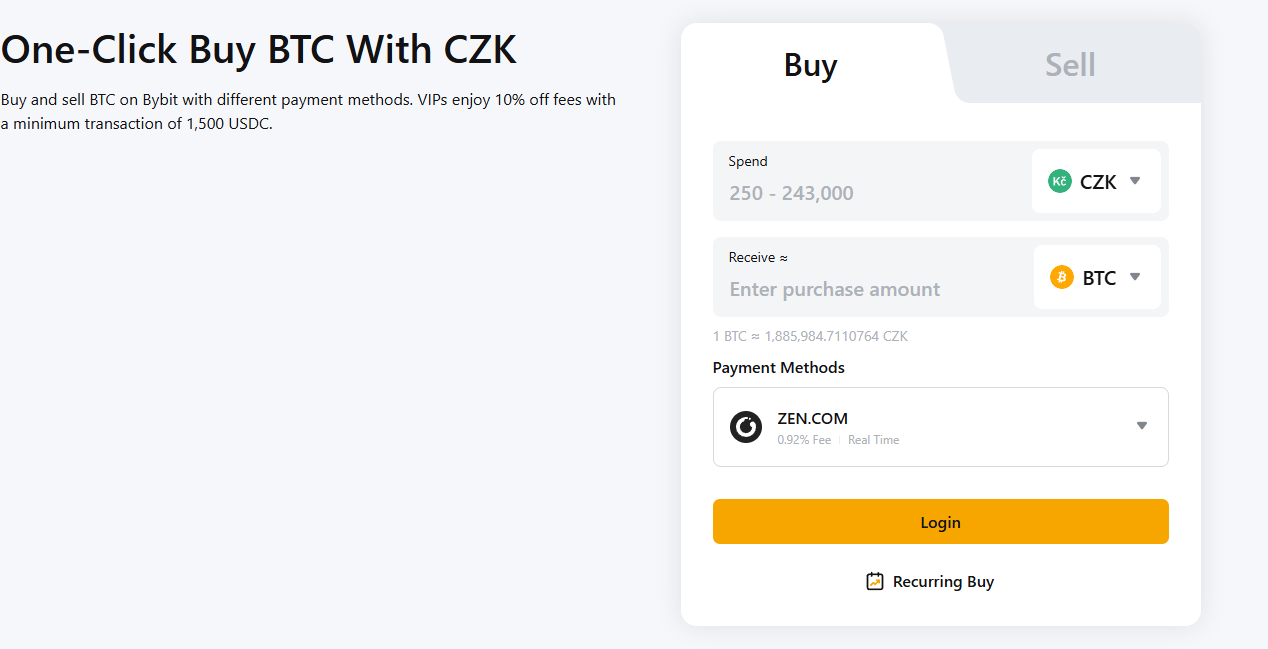Click the ZEN.COM payment logo icon

coord(745,427)
